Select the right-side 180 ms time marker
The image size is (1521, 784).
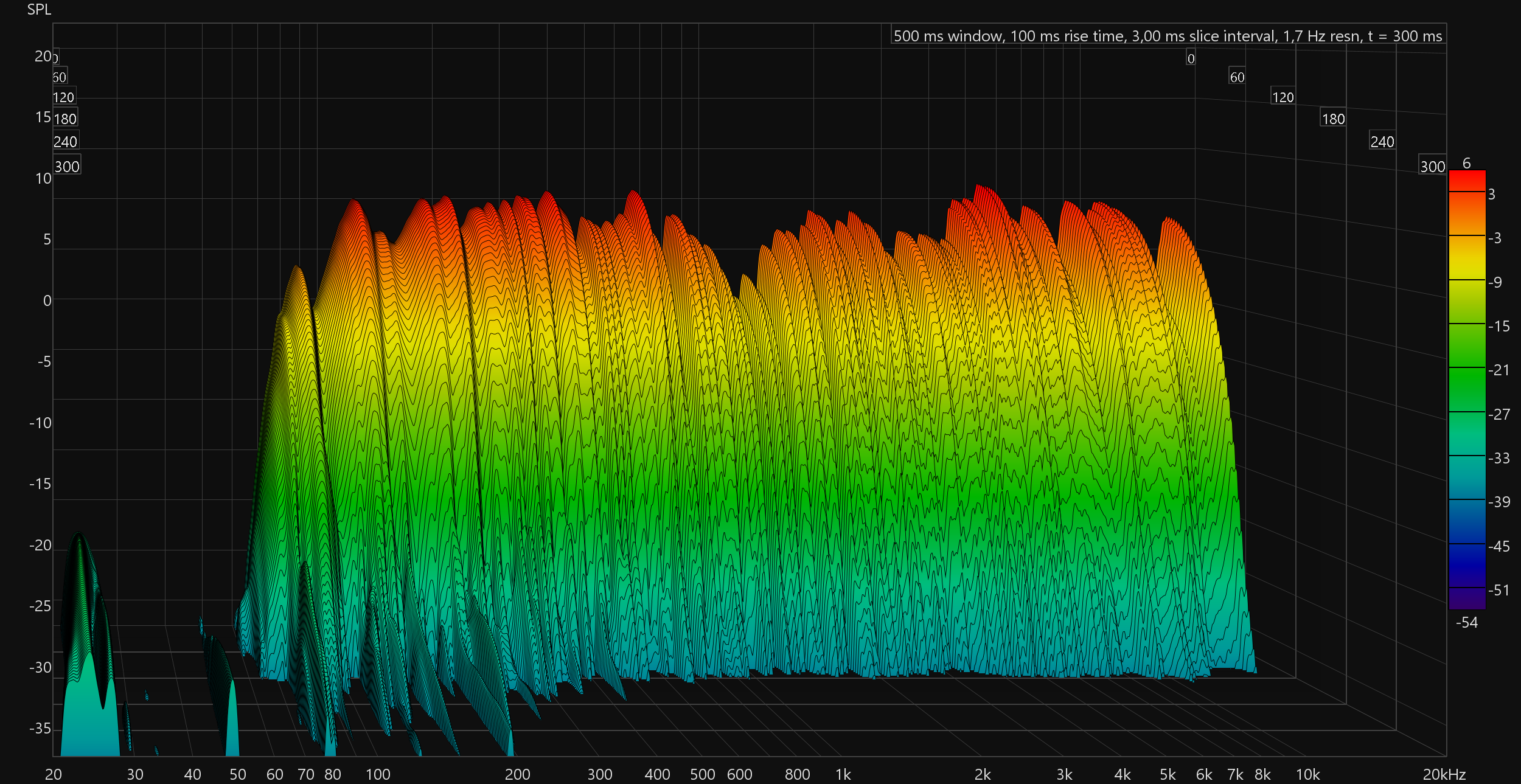point(1332,119)
